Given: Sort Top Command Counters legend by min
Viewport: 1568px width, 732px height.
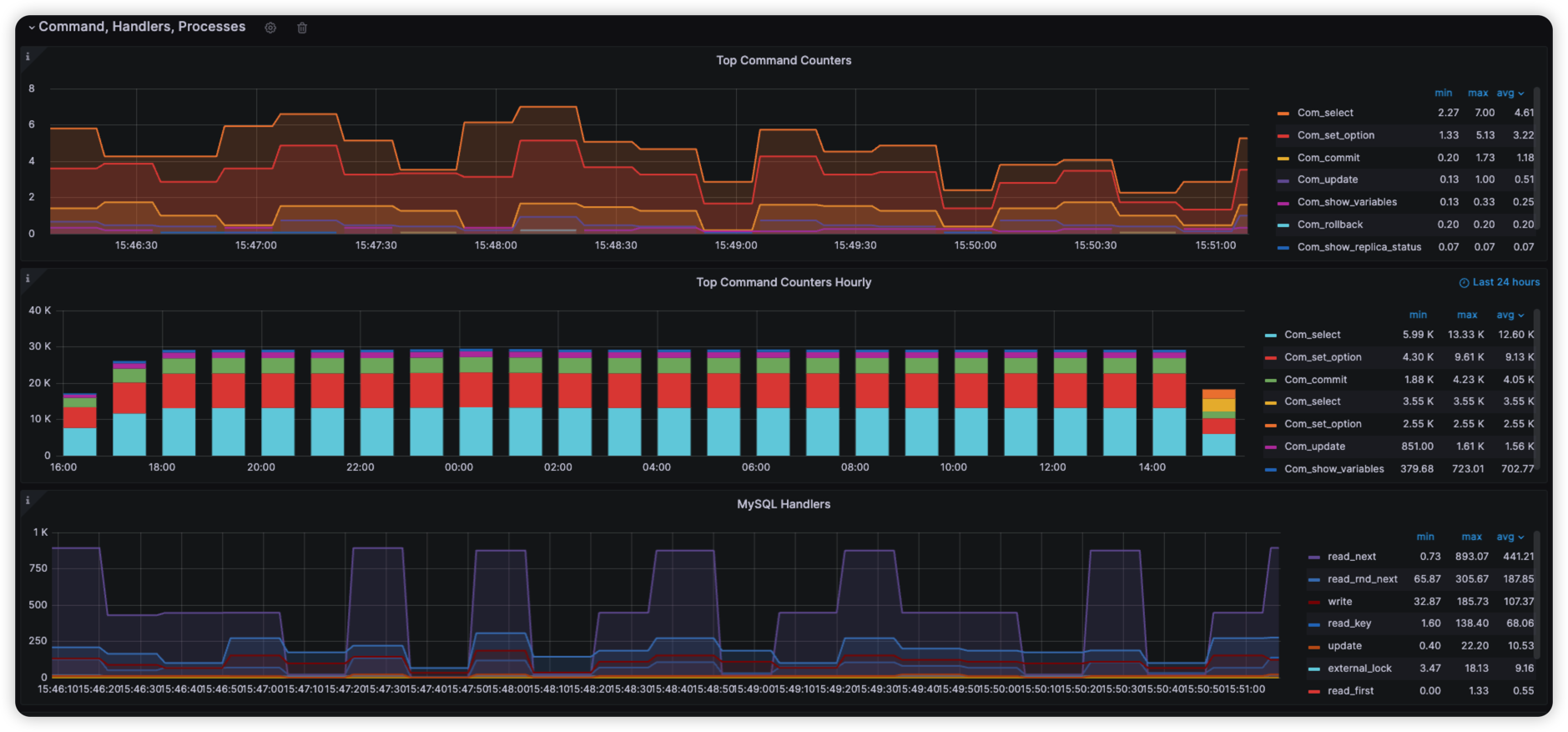Looking at the screenshot, I should click(x=1444, y=93).
